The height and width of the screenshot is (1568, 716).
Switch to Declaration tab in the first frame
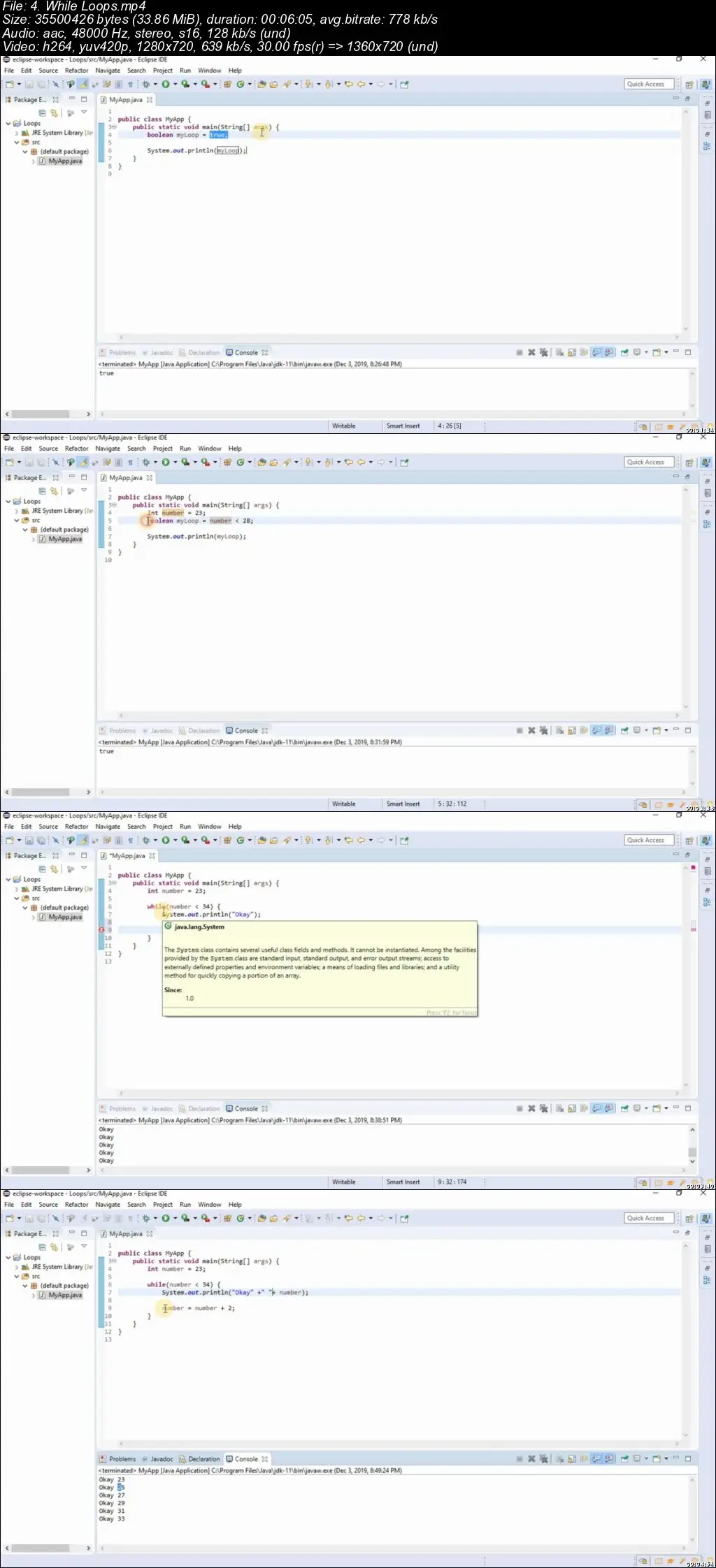199,352
